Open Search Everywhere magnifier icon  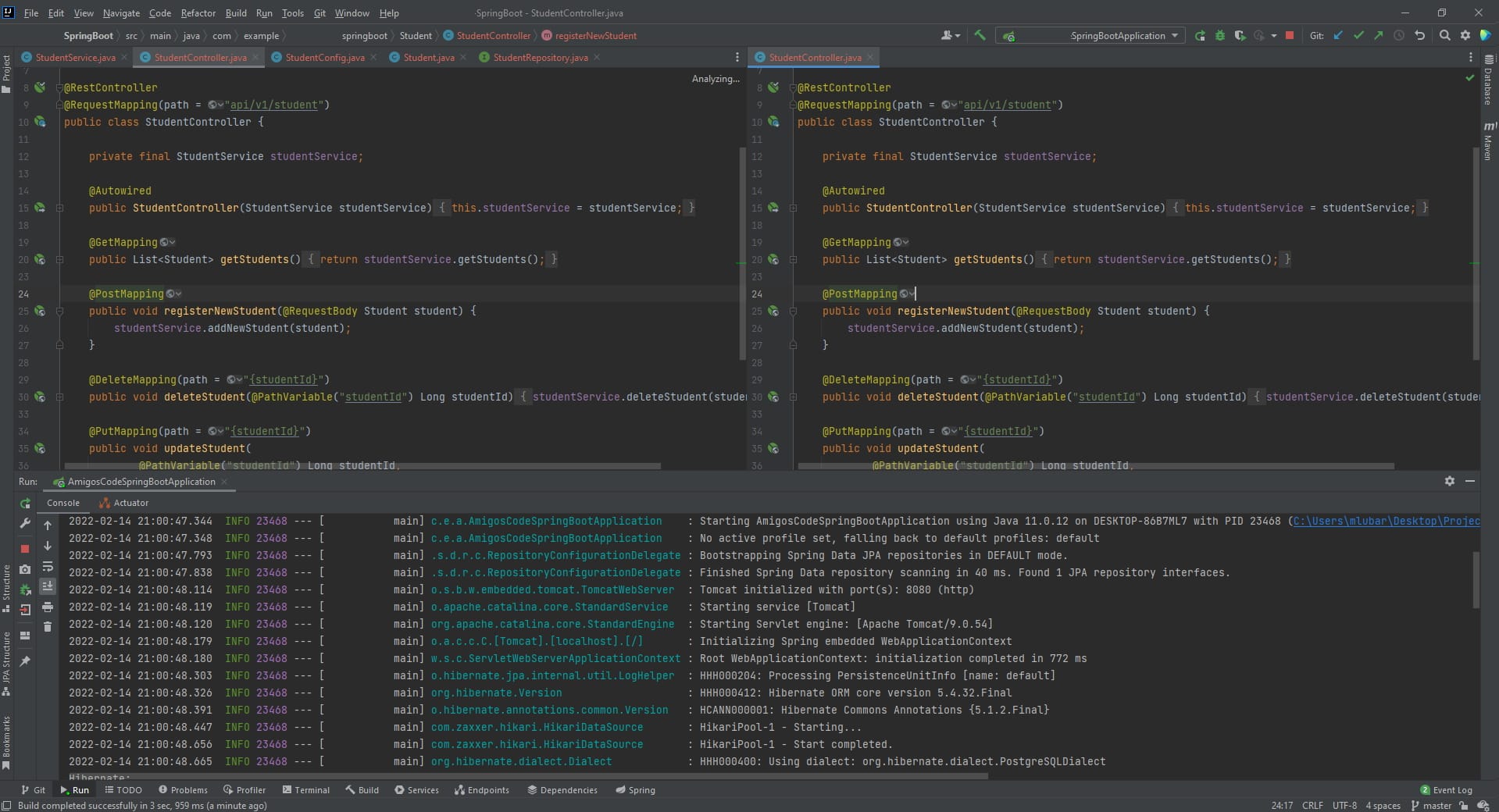1445,35
